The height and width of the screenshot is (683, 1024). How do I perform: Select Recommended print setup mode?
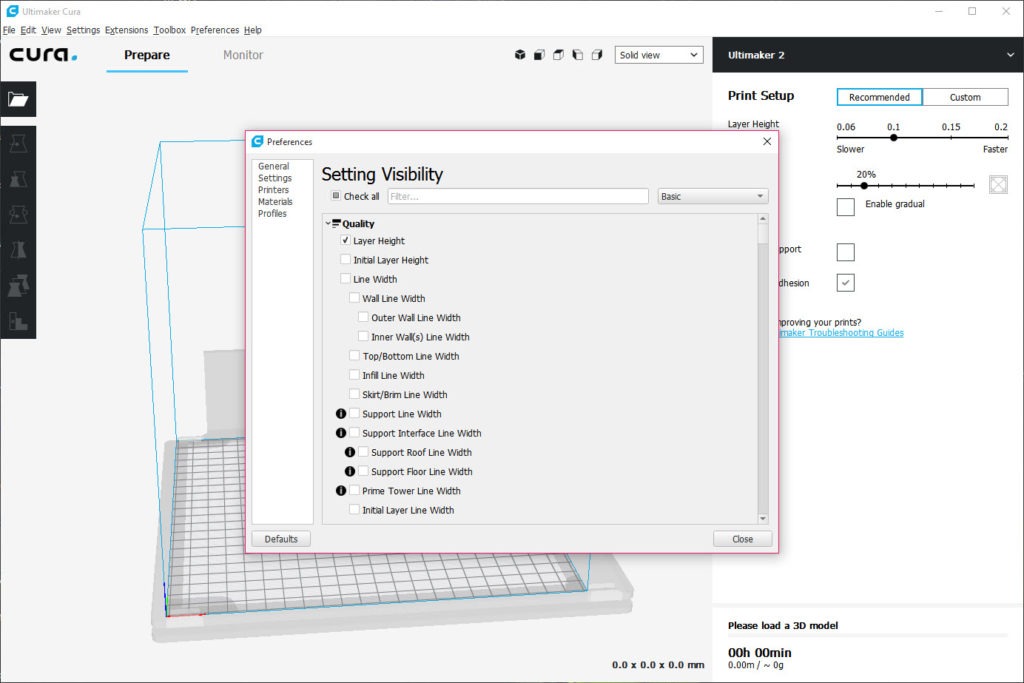click(879, 97)
